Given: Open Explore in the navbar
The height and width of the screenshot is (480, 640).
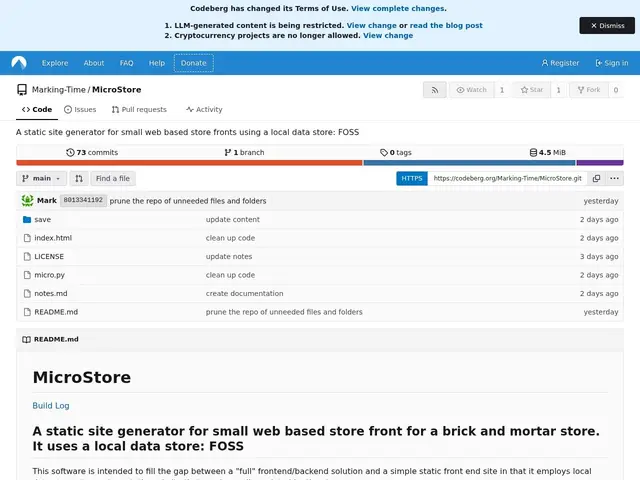Looking at the screenshot, I should (x=55, y=63).
